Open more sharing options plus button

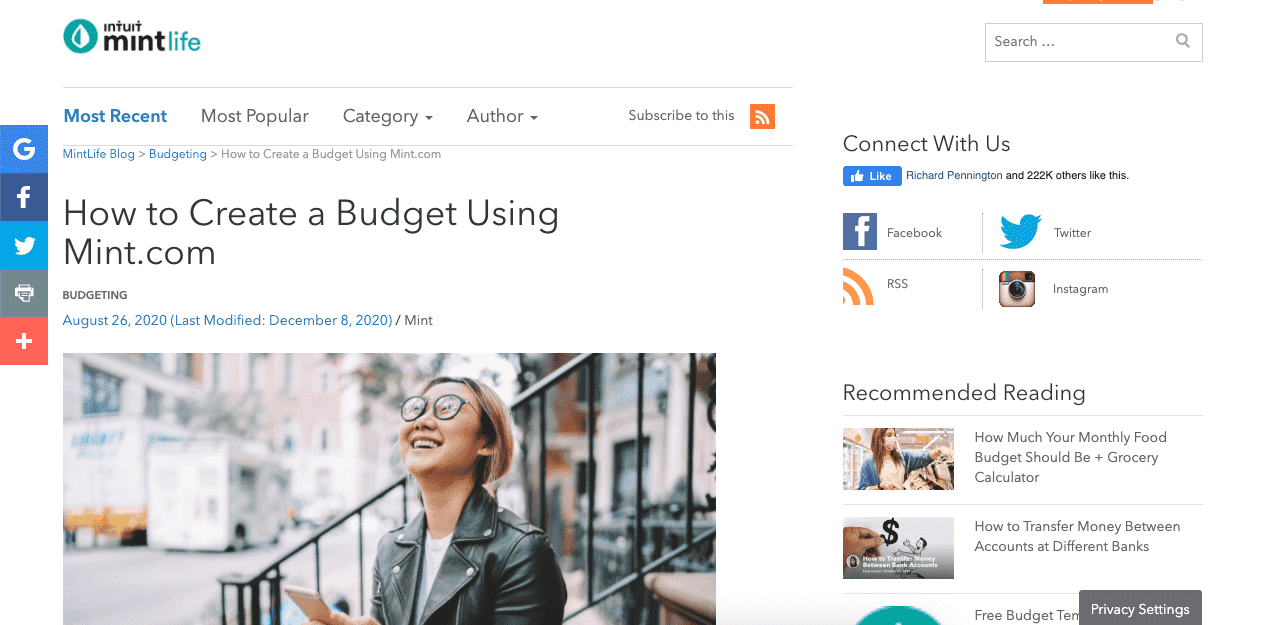point(24,341)
